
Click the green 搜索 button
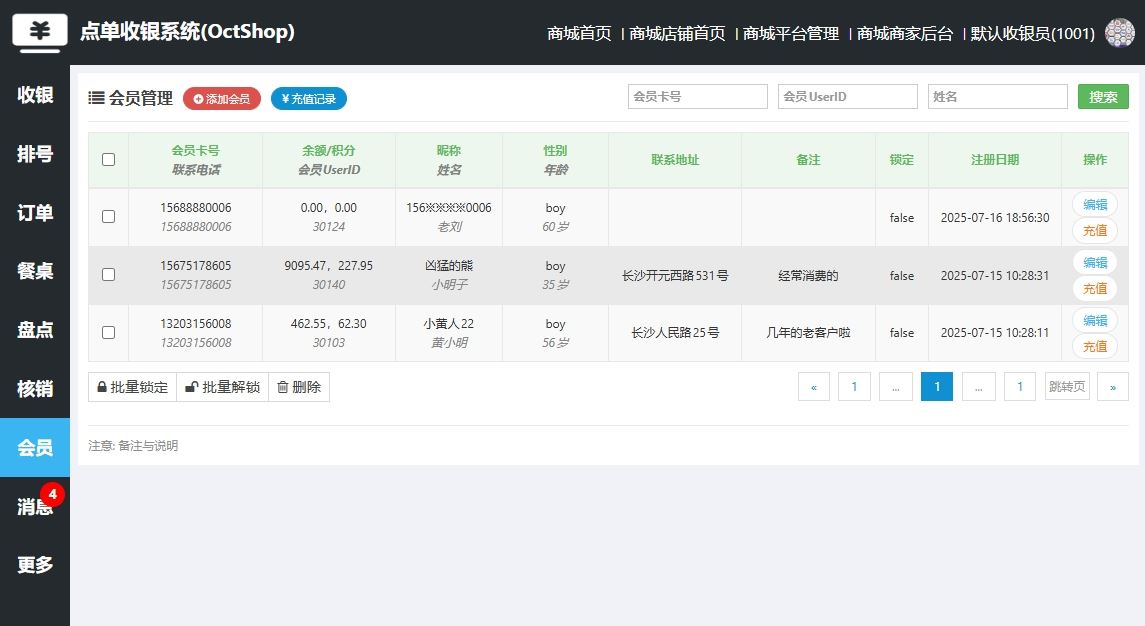click(1103, 96)
